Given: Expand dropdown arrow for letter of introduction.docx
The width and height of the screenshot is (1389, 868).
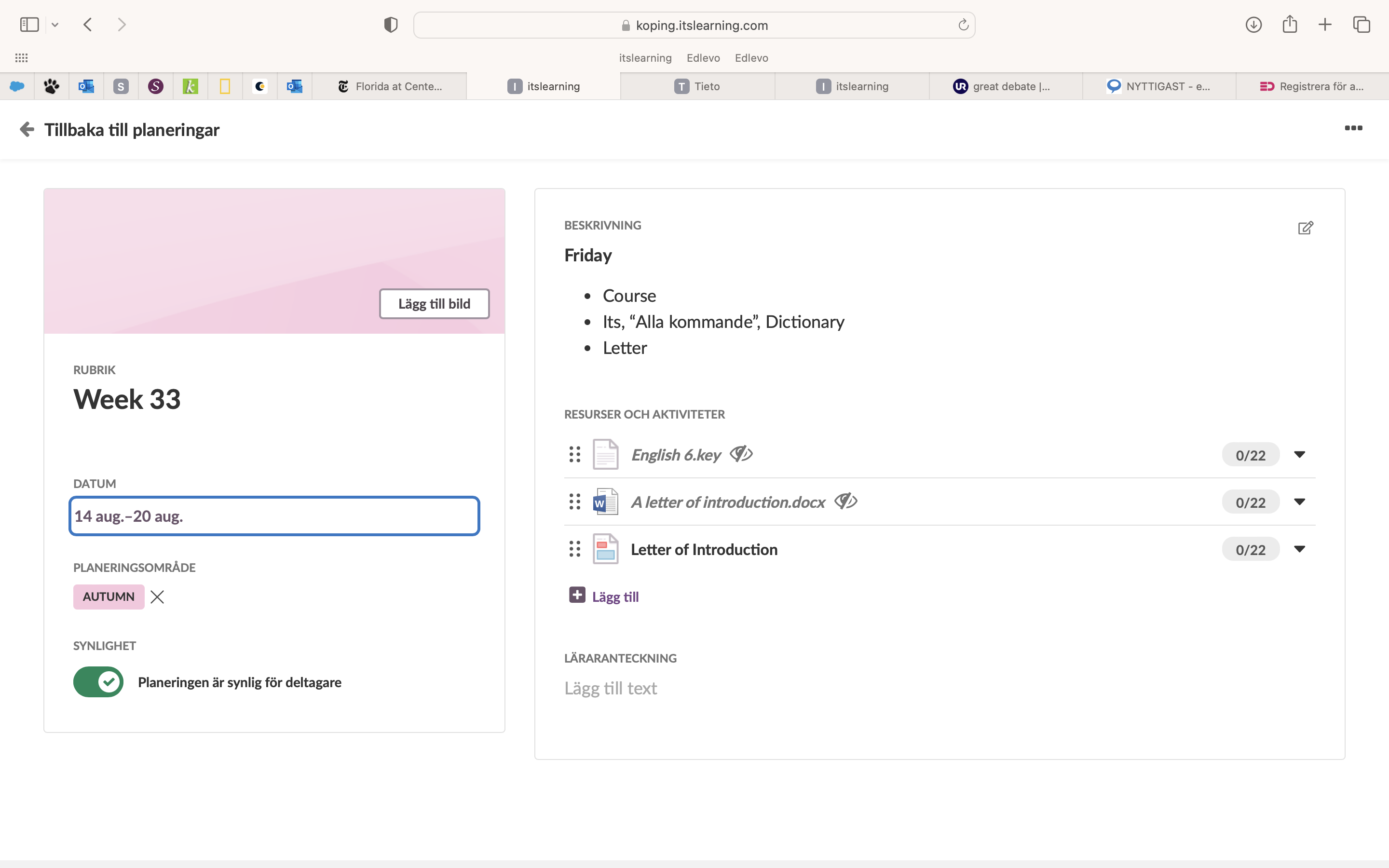Looking at the screenshot, I should (1299, 502).
